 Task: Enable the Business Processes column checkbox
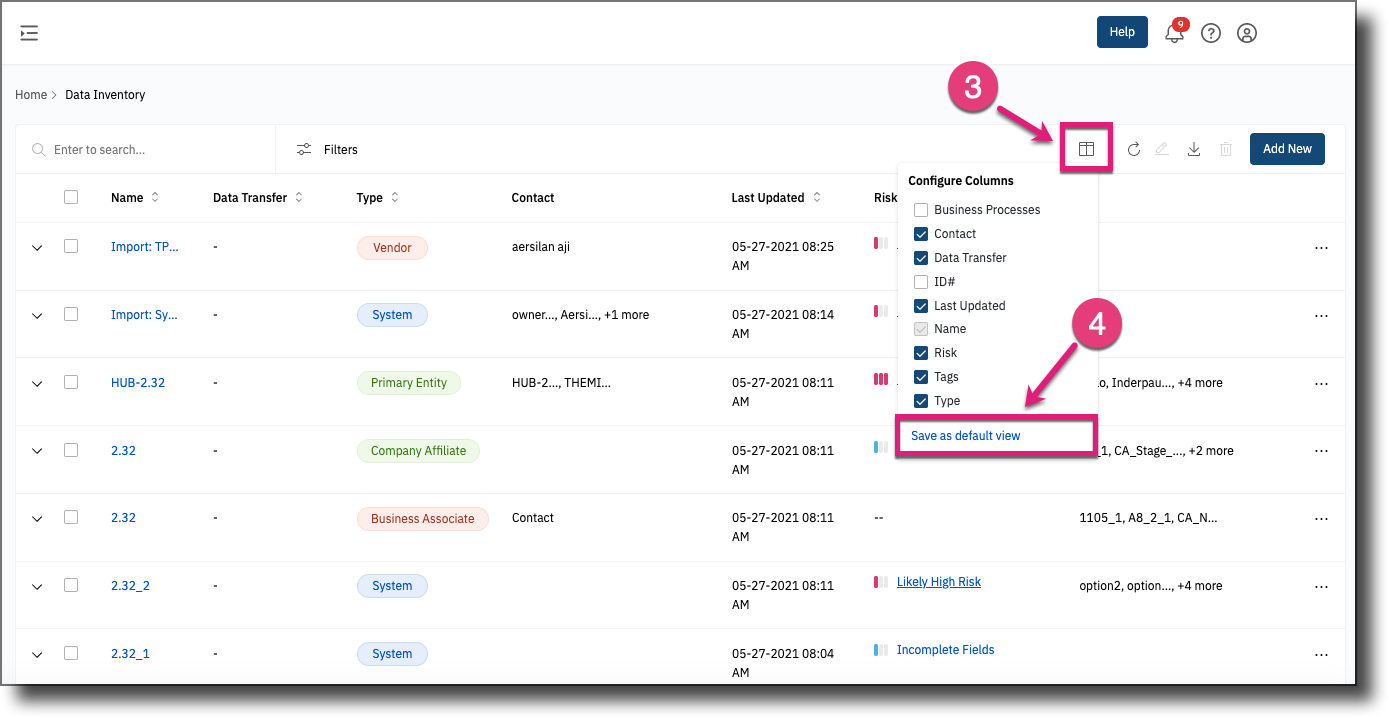click(x=920, y=209)
